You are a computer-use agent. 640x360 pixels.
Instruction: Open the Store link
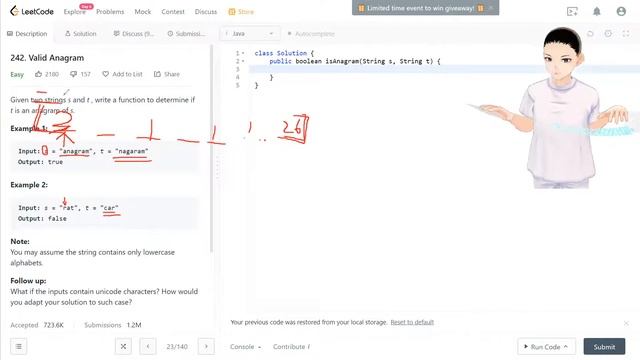pyautogui.click(x=241, y=12)
